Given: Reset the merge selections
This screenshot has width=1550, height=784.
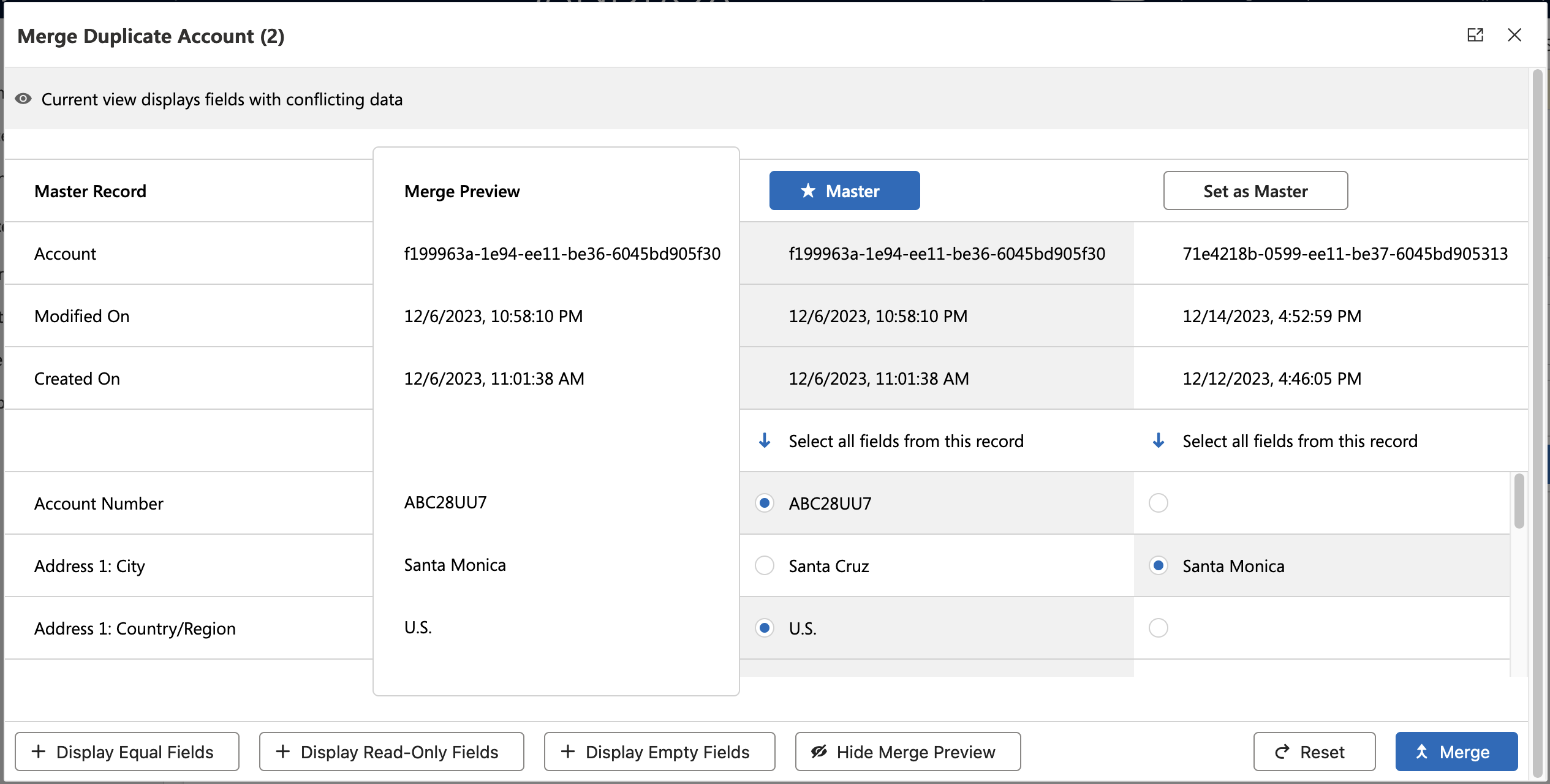Looking at the screenshot, I should (x=1314, y=752).
